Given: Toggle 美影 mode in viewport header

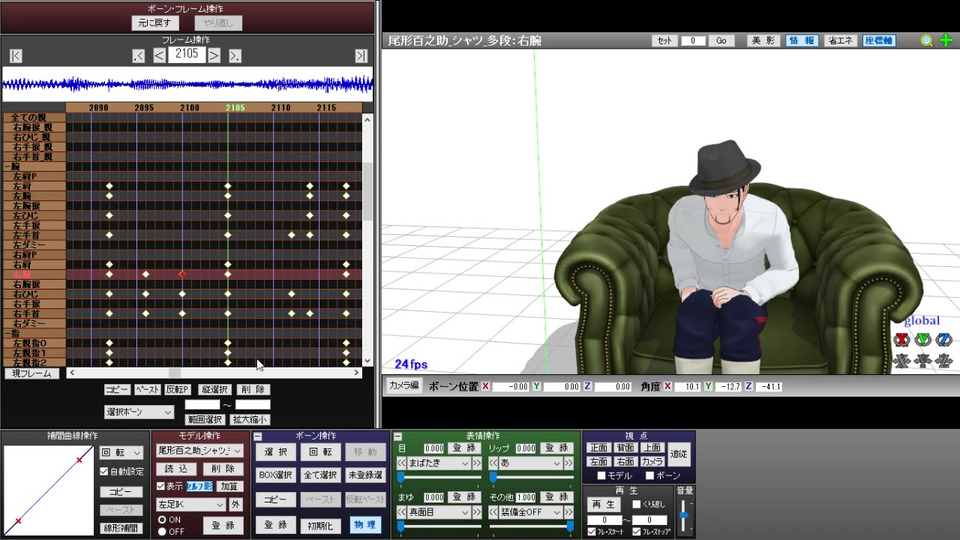Looking at the screenshot, I should pos(763,40).
